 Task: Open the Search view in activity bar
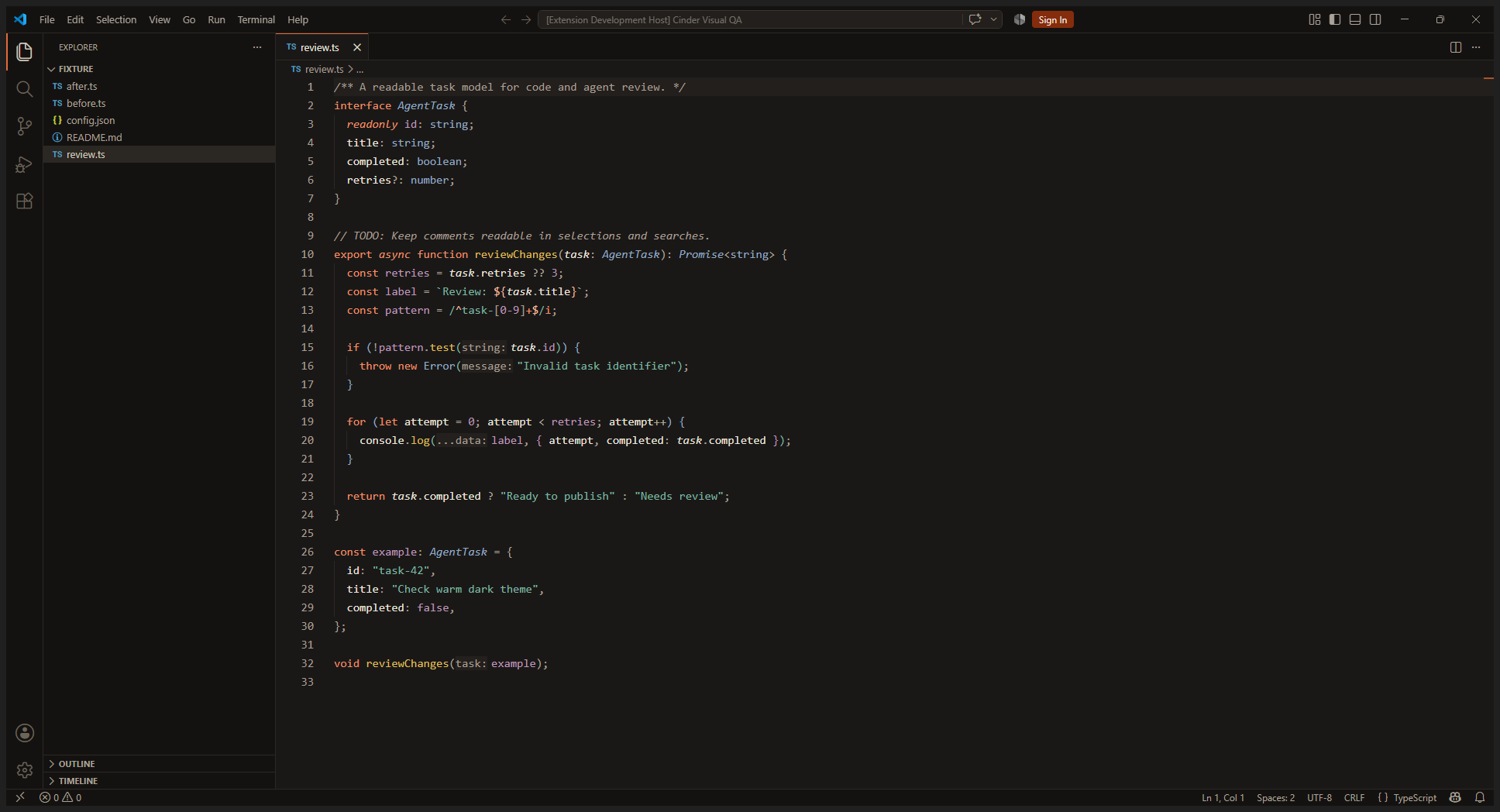point(25,89)
